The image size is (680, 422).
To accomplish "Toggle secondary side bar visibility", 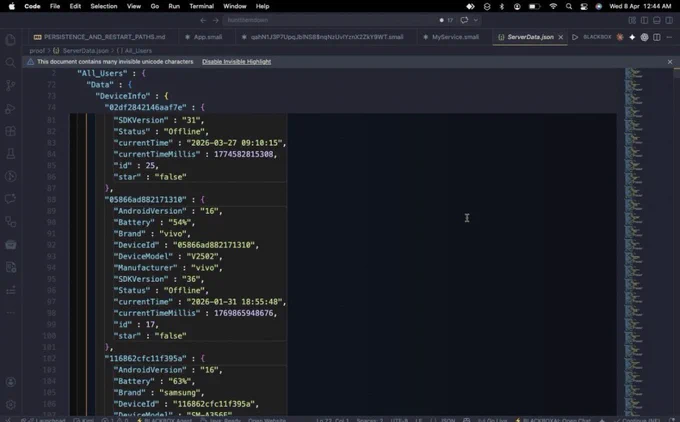I will click(669, 20).
